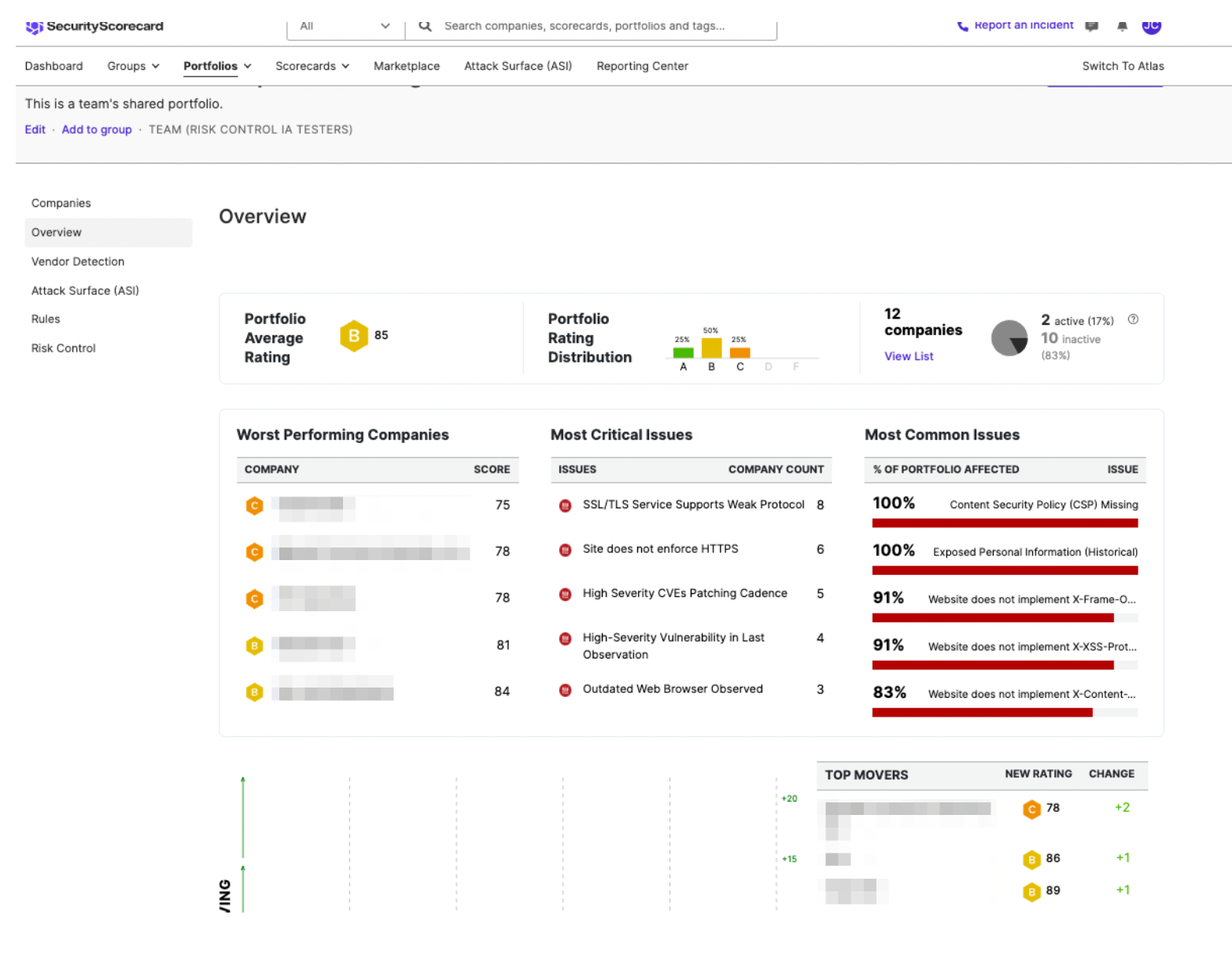The image size is (1232, 955).
Task: Select Vendor Detection in the sidebar
Action: (x=78, y=261)
